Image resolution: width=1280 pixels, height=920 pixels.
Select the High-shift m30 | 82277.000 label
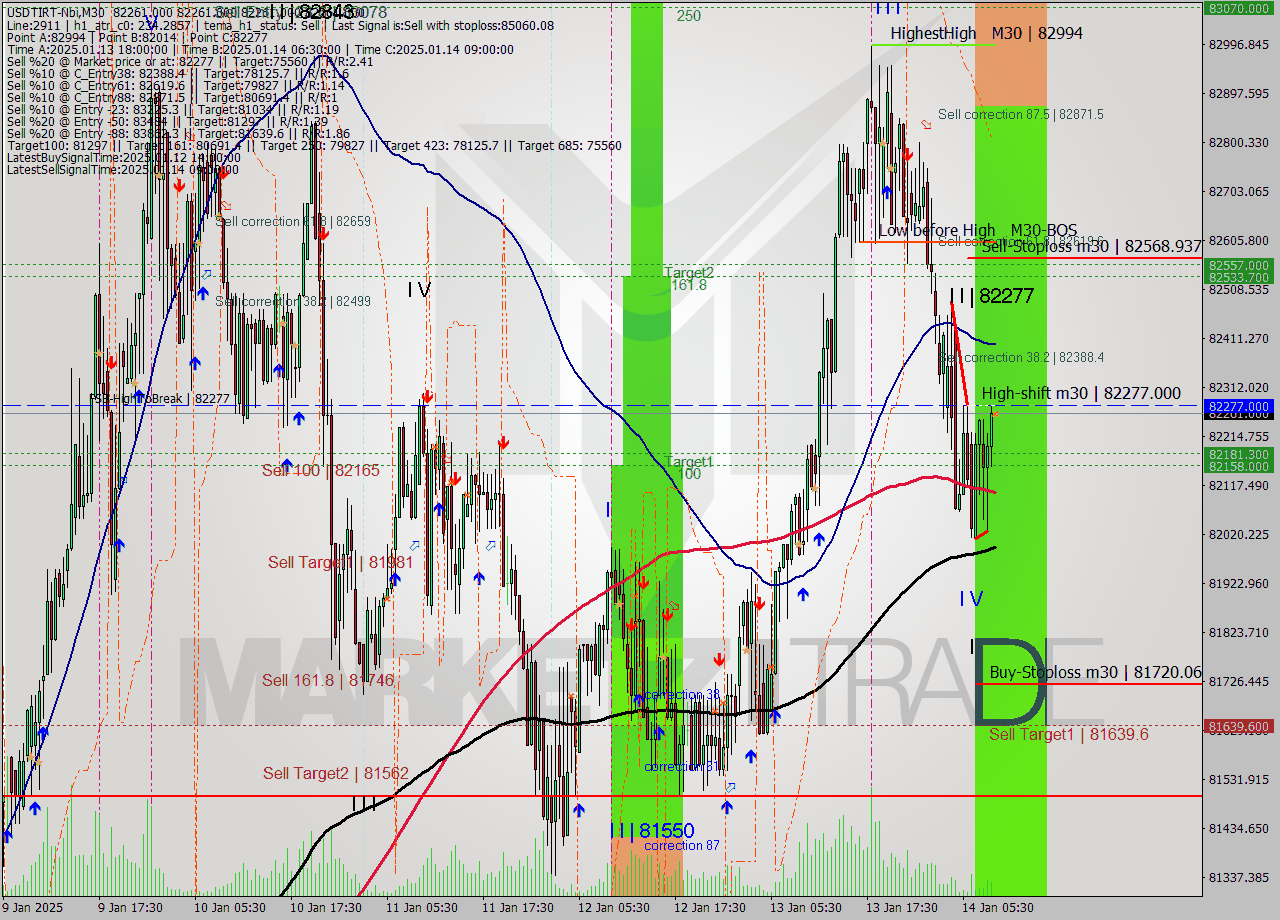[1081, 394]
